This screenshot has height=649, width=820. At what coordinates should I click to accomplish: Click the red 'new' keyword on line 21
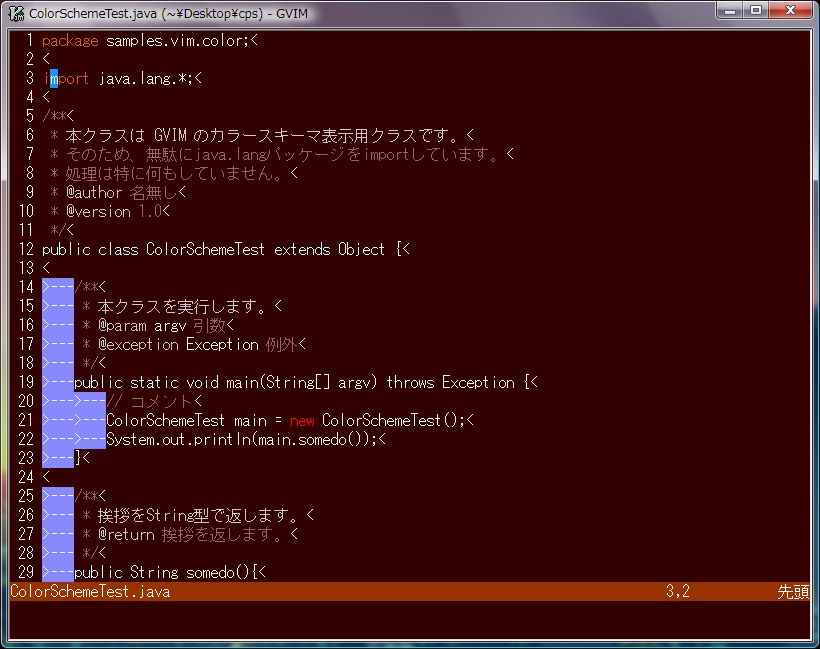pyautogui.click(x=302, y=421)
